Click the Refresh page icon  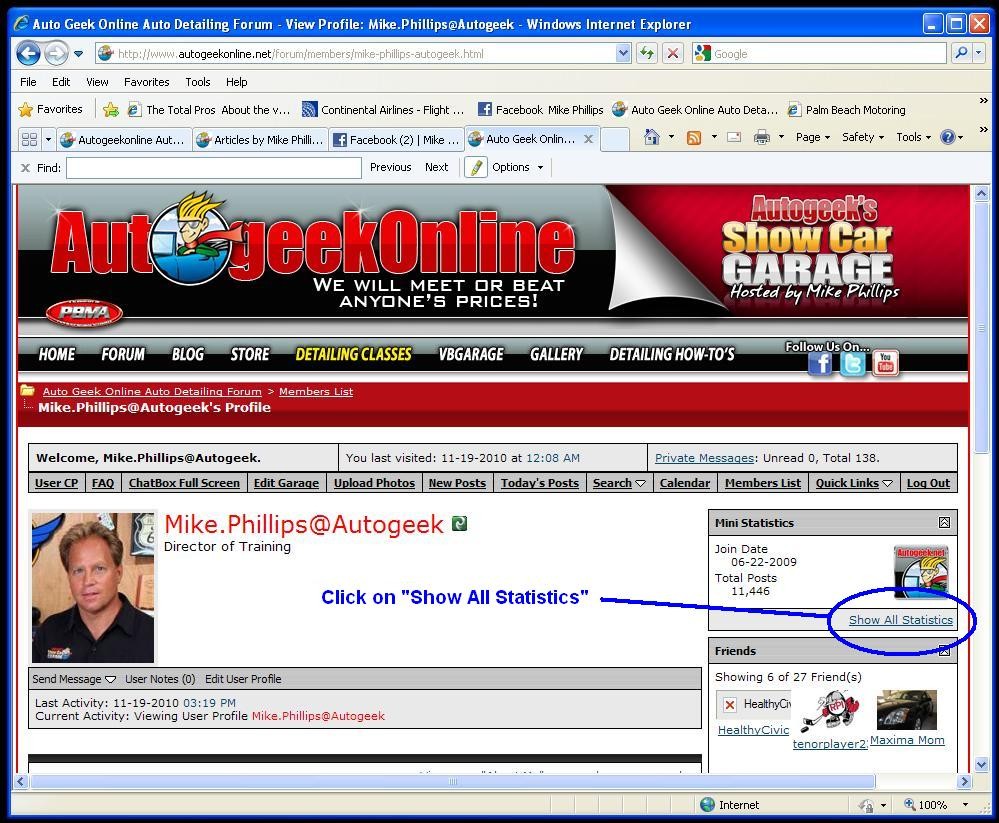[x=647, y=54]
